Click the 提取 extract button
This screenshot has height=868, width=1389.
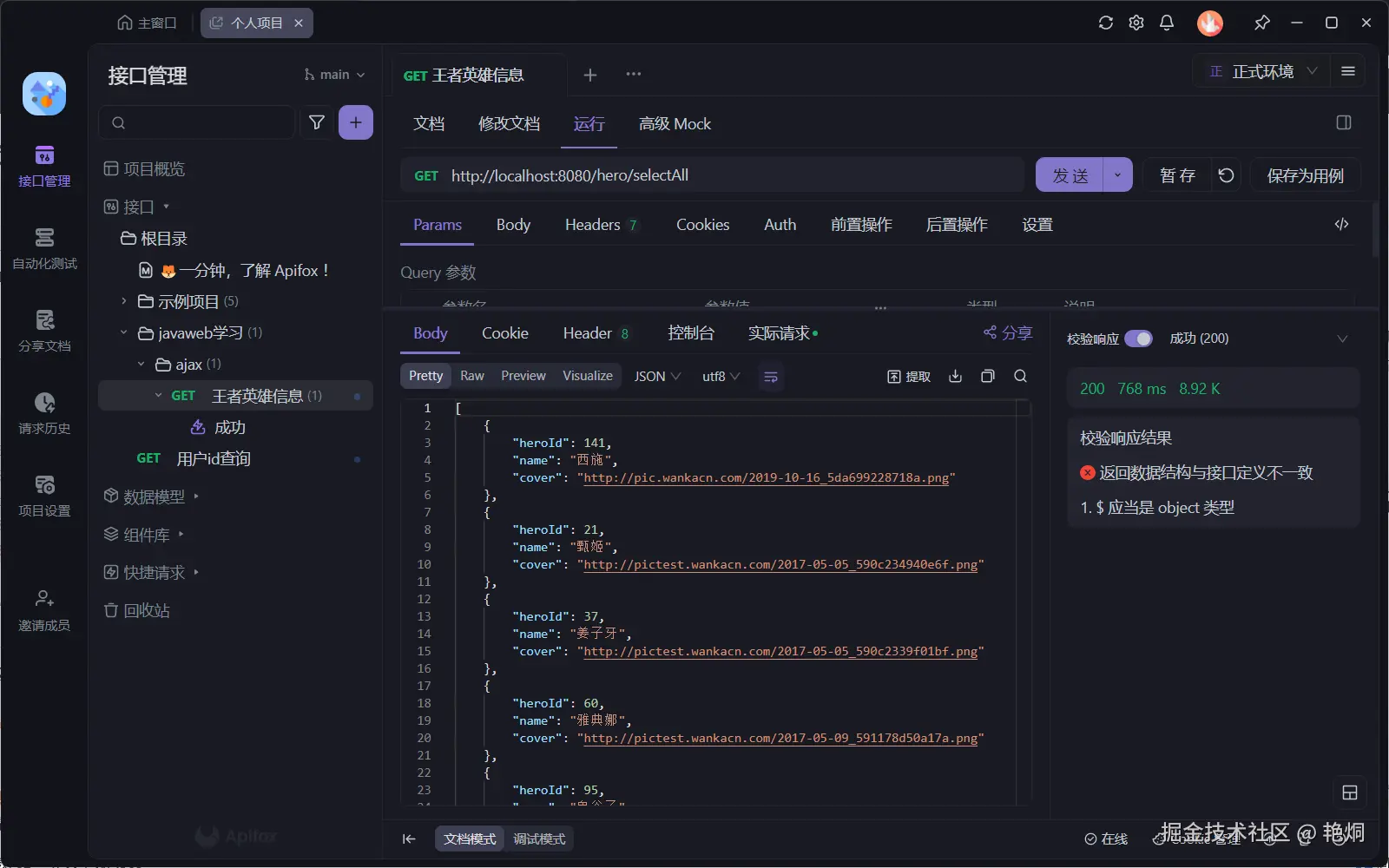click(909, 376)
